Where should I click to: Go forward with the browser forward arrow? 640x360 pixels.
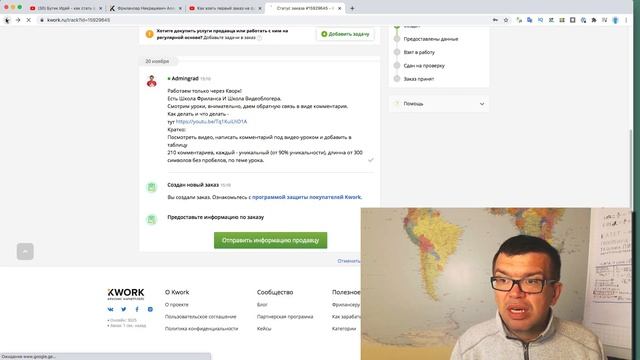pyautogui.click(x=18, y=20)
